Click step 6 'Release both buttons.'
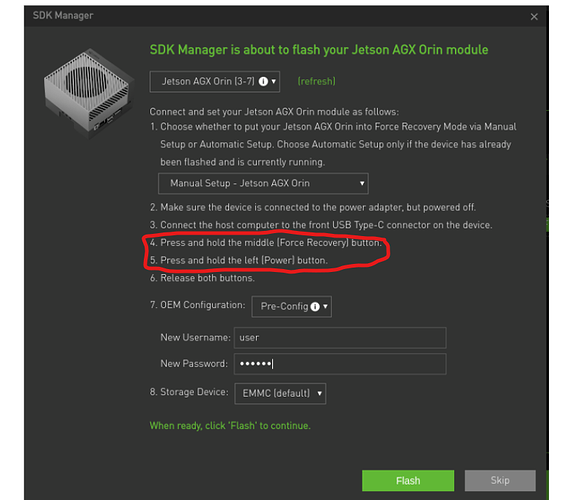This screenshot has width=564, height=500. click(202, 278)
